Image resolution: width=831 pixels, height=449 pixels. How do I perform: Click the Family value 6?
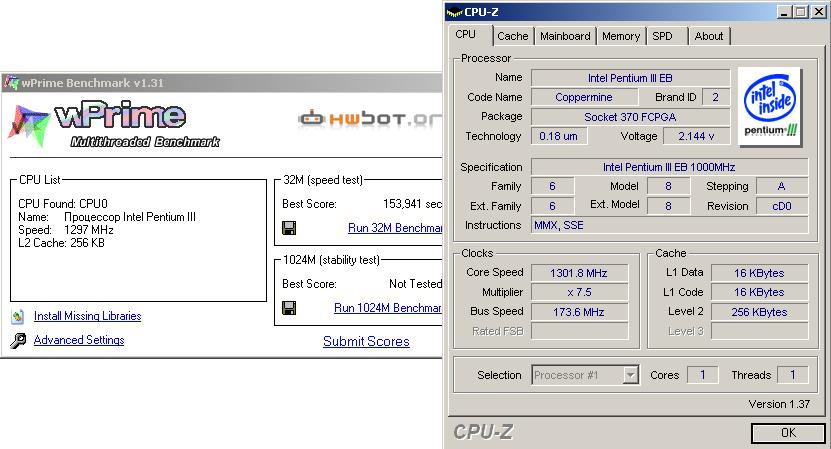coord(552,187)
